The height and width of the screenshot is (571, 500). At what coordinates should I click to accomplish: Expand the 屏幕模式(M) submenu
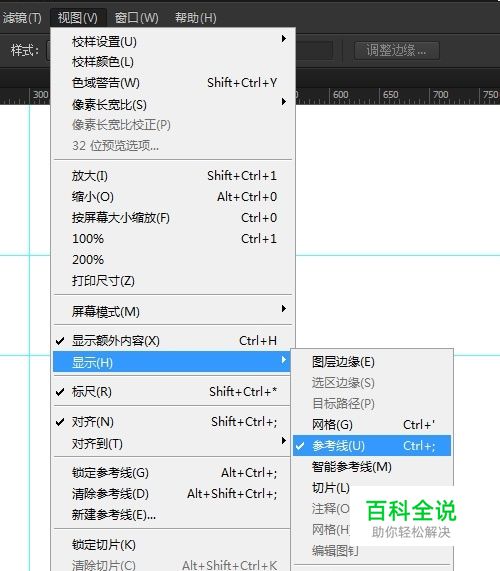172,311
